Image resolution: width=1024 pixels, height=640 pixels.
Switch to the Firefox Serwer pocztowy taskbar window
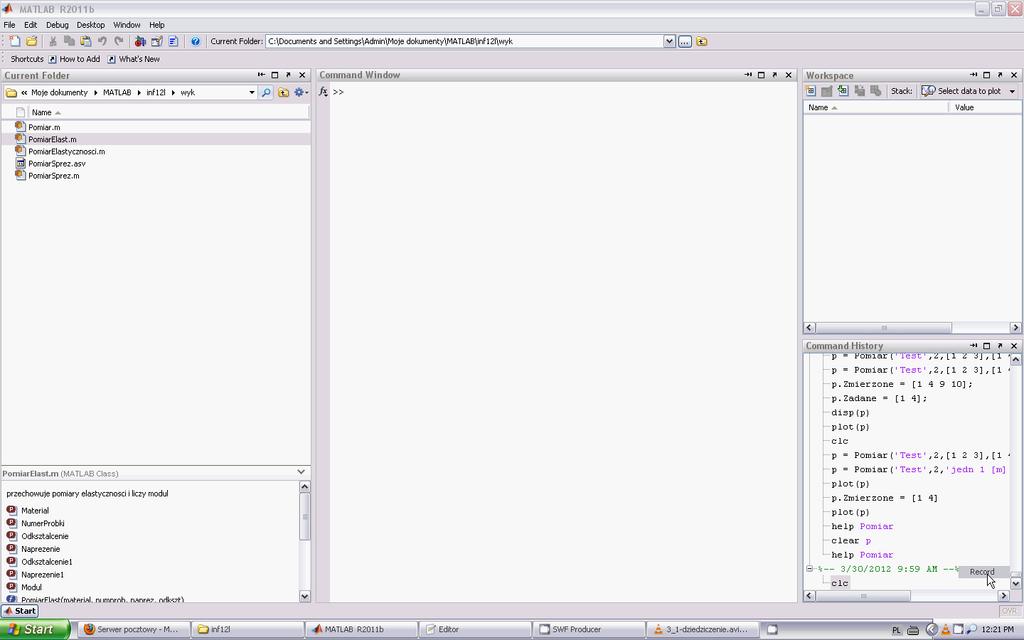(133, 630)
